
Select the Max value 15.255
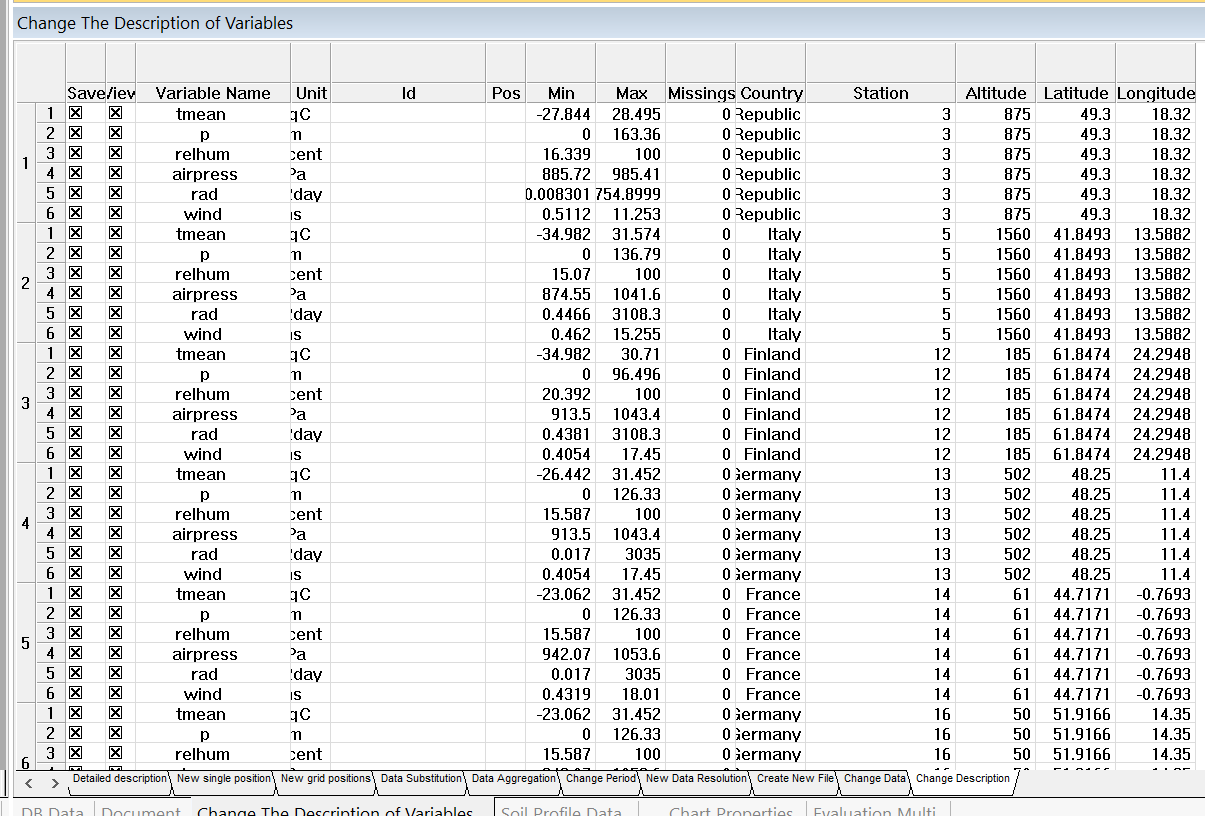click(x=636, y=334)
